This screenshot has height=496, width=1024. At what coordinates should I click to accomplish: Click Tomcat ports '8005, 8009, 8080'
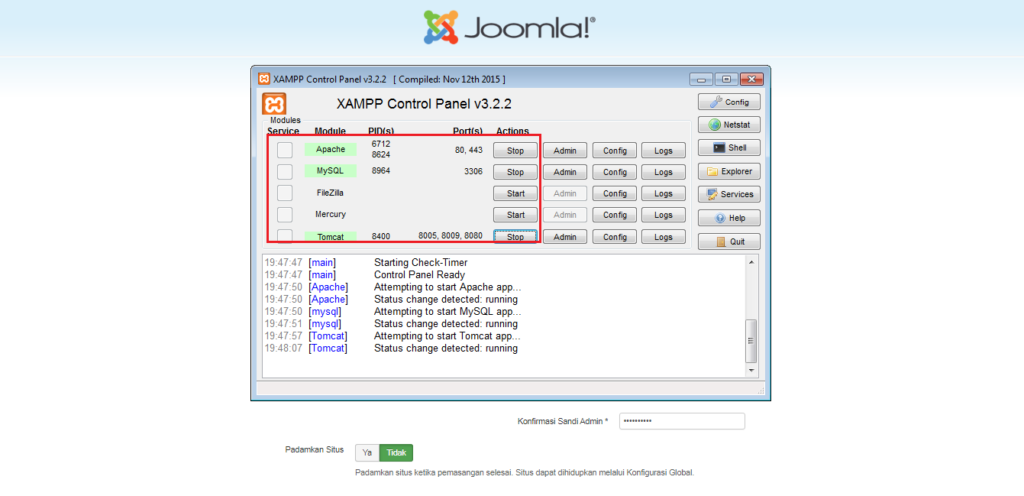point(451,236)
